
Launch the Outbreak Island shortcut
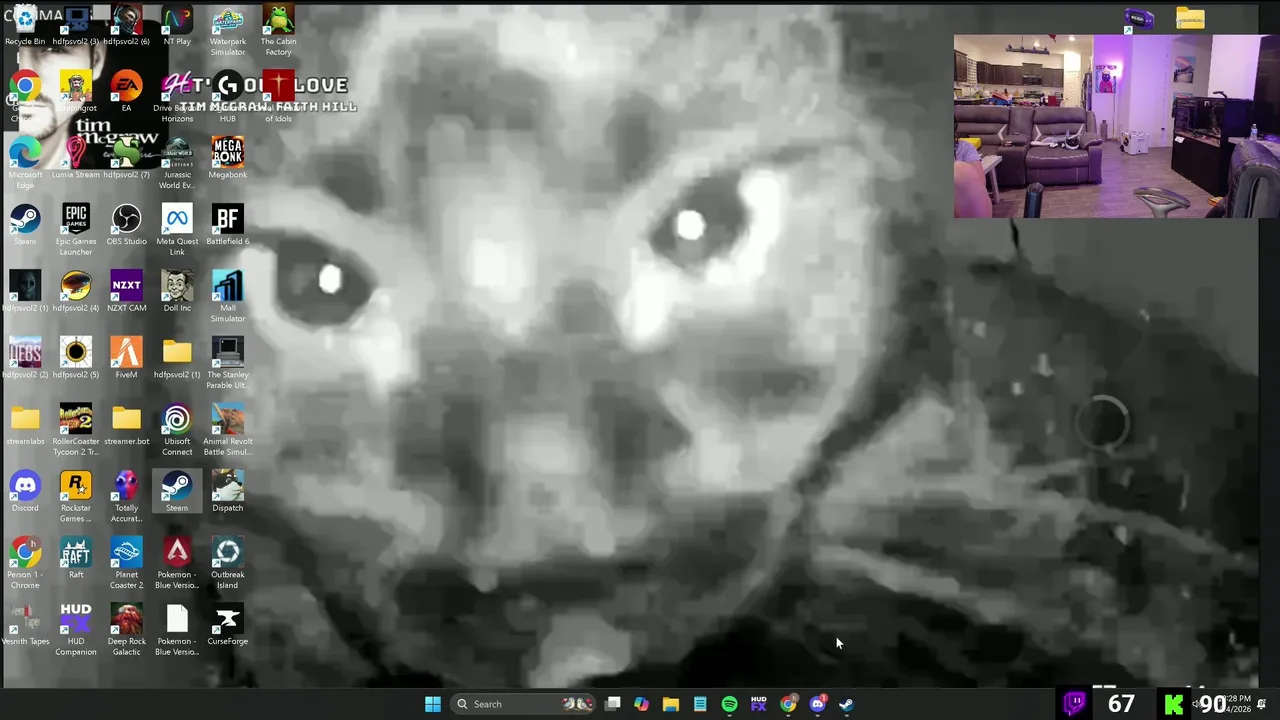(228, 564)
